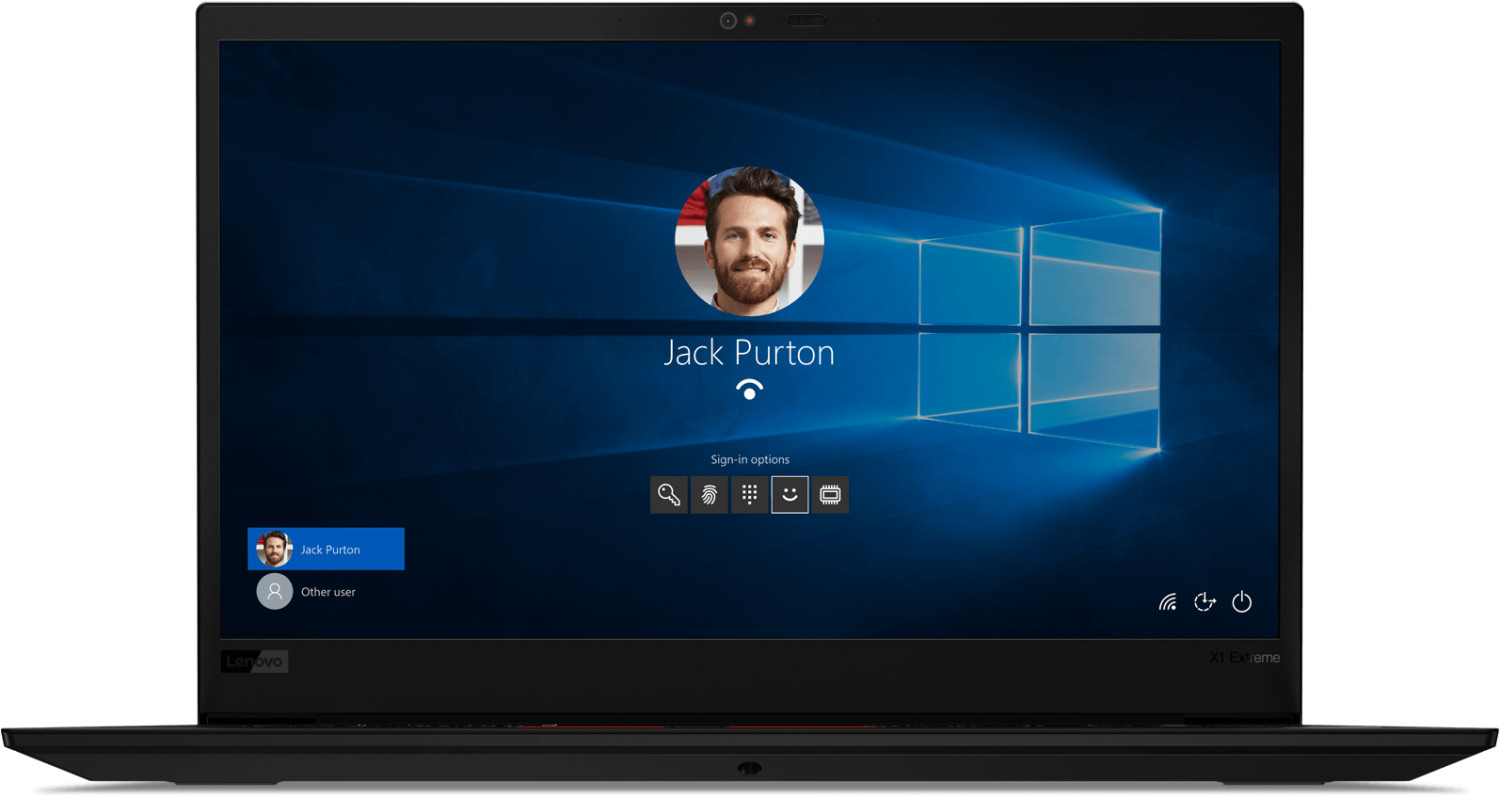Open the Ease of Access options menu
Image resolution: width=1500 pixels, height=798 pixels.
click(x=1204, y=601)
